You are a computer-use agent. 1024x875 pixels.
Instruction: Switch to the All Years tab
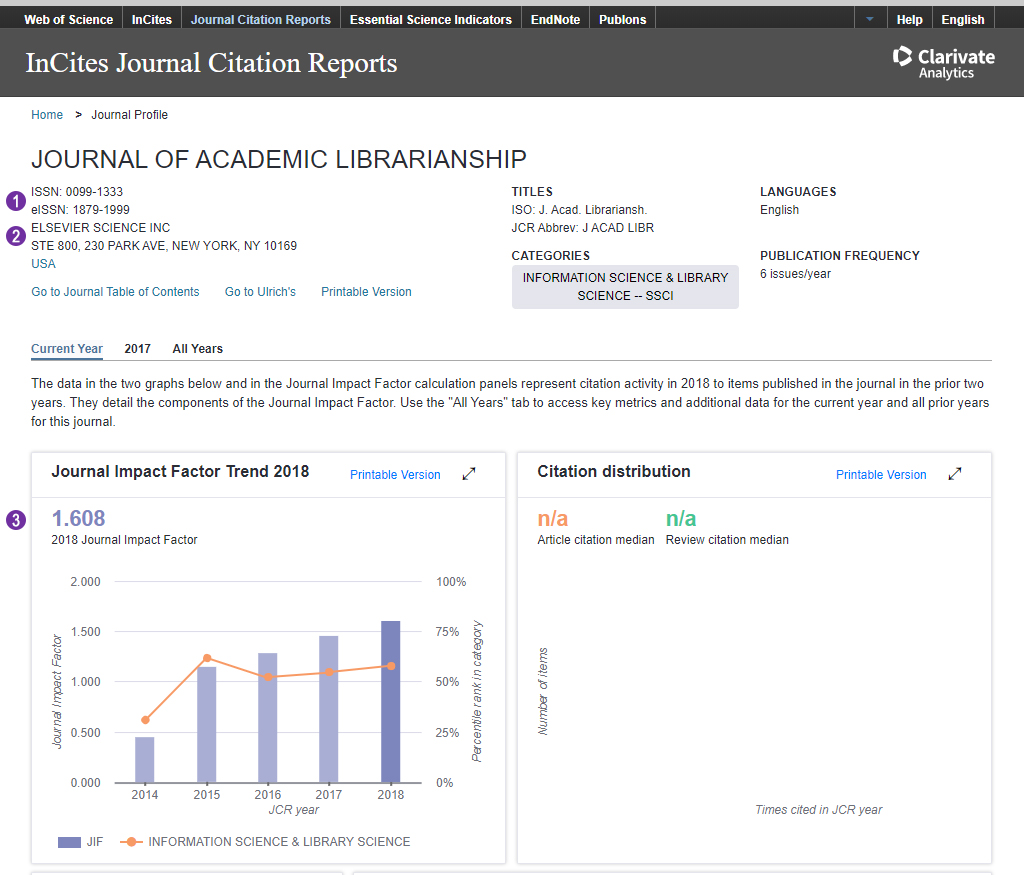tap(197, 349)
